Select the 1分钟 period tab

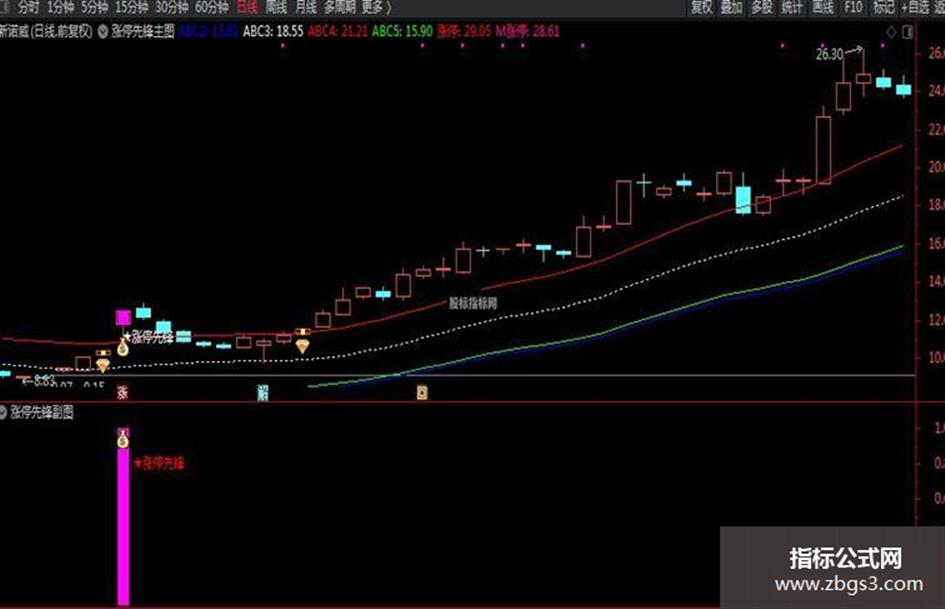(x=60, y=7)
